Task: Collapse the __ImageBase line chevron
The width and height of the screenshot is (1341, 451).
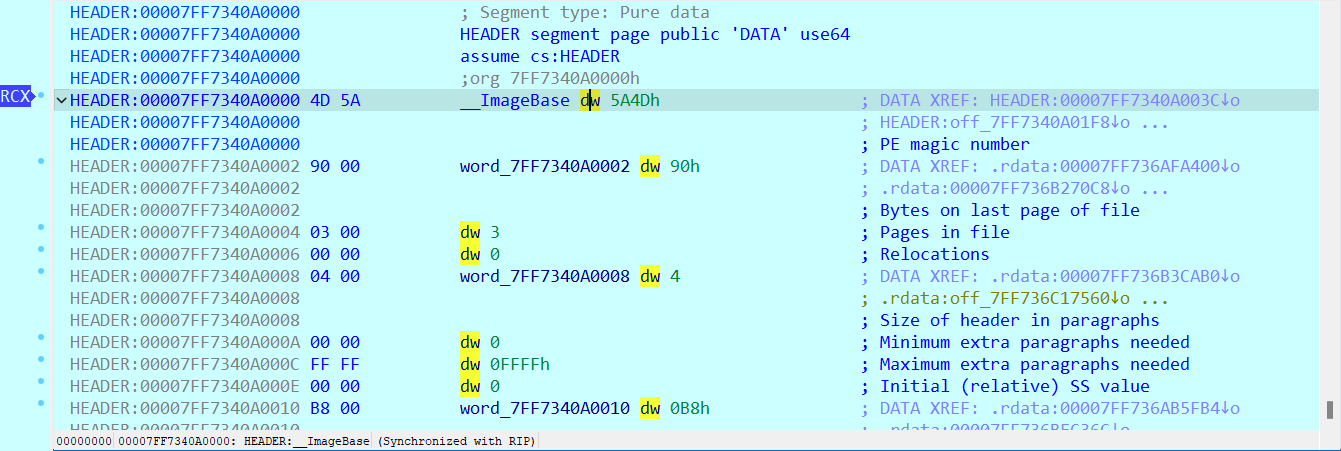Action: click(61, 101)
